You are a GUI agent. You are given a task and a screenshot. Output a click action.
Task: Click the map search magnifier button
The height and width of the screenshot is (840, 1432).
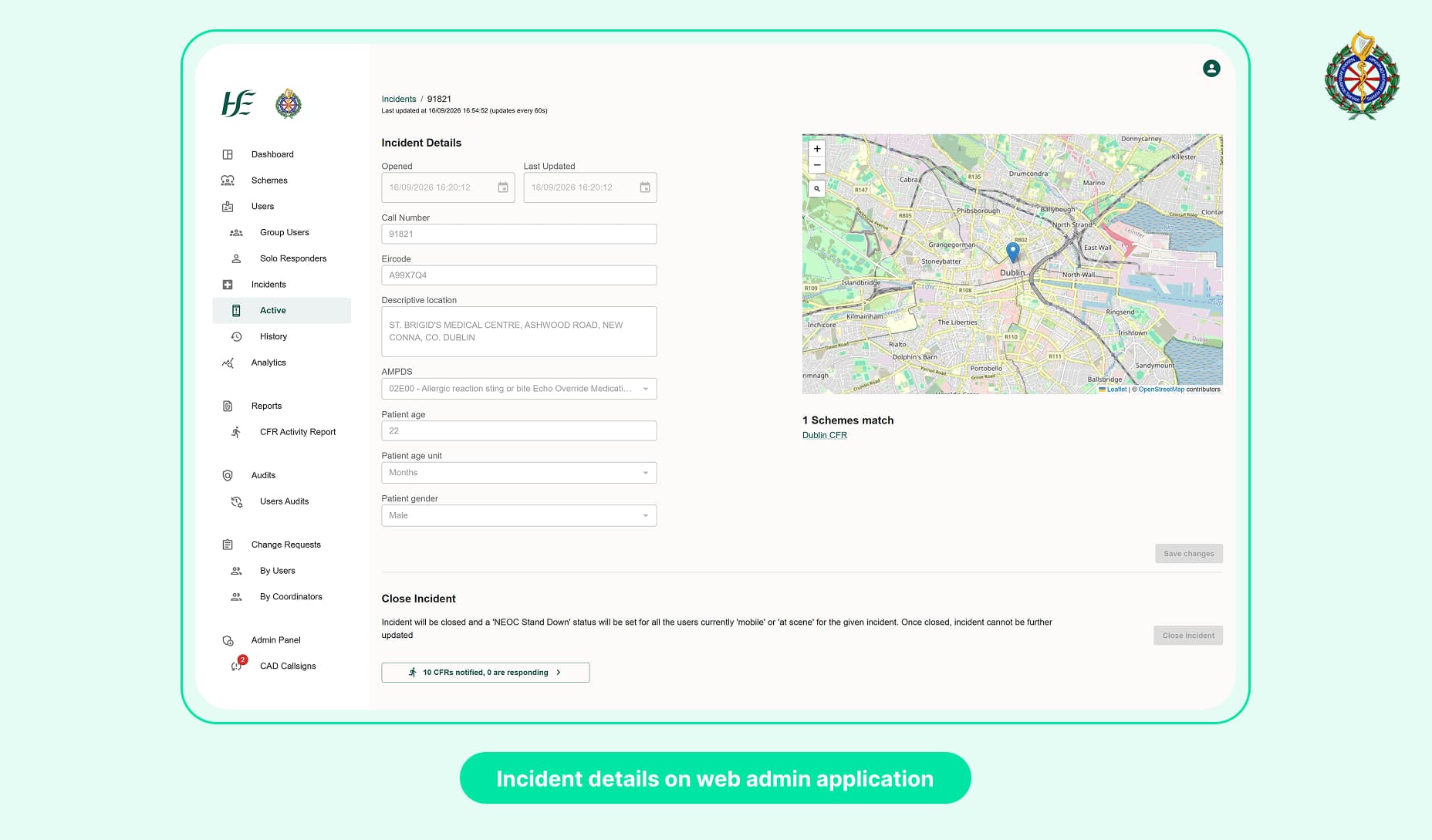[817, 188]
